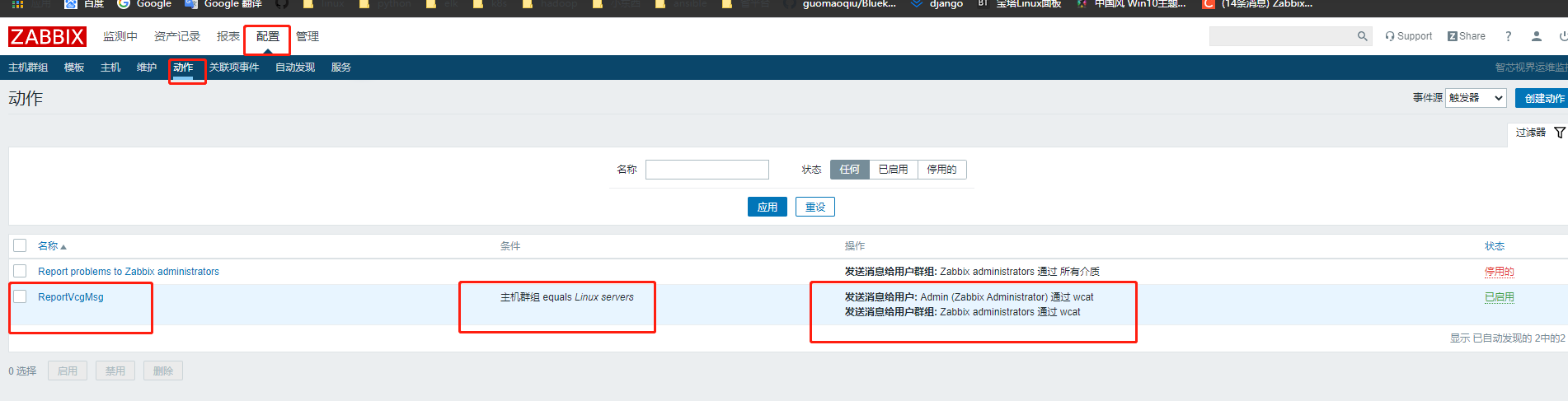
Task: Click the Share link with the Z icon
Action: tap(1467, 36)
